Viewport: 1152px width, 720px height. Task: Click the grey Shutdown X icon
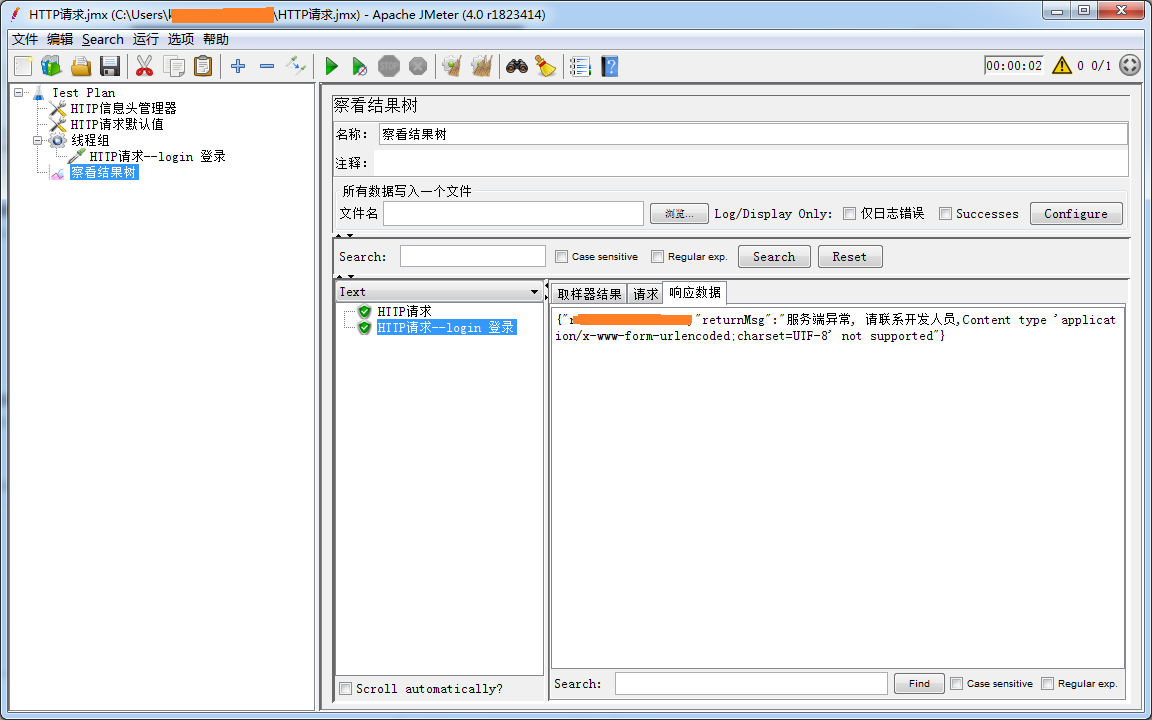pyautogui.click(x=418, y=66)
